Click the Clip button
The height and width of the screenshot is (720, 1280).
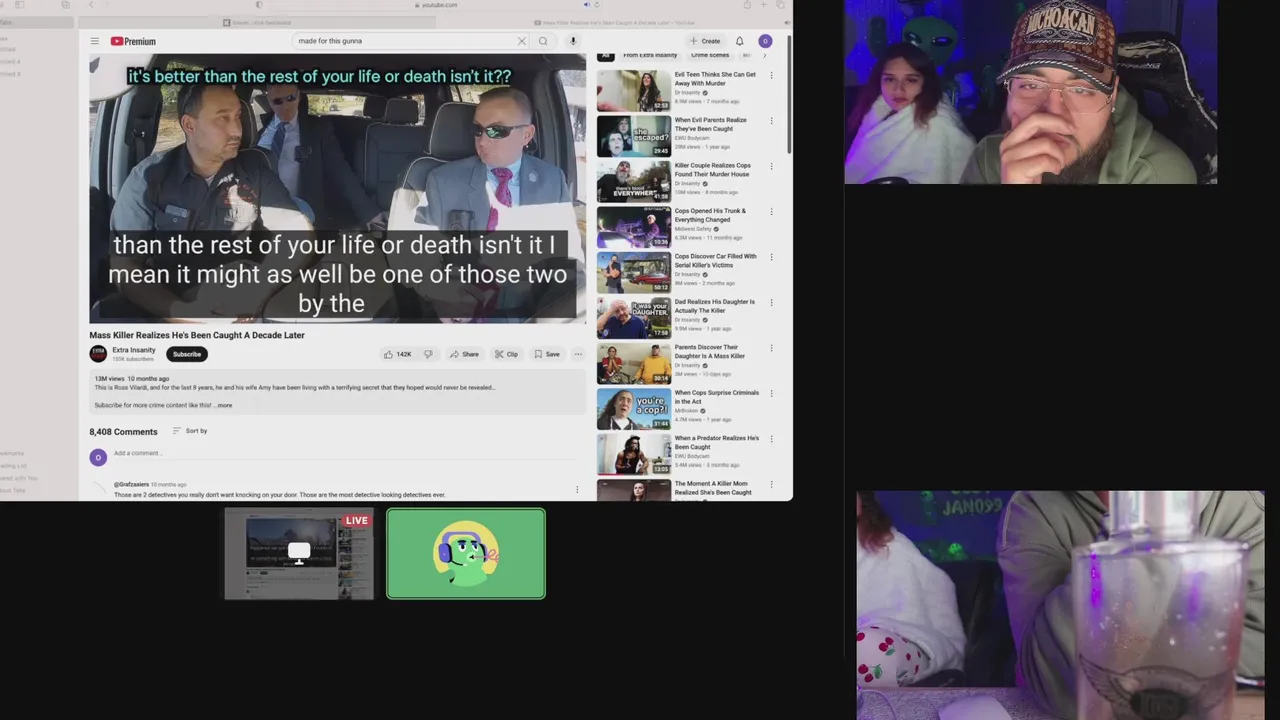click(x=506, y=354)
